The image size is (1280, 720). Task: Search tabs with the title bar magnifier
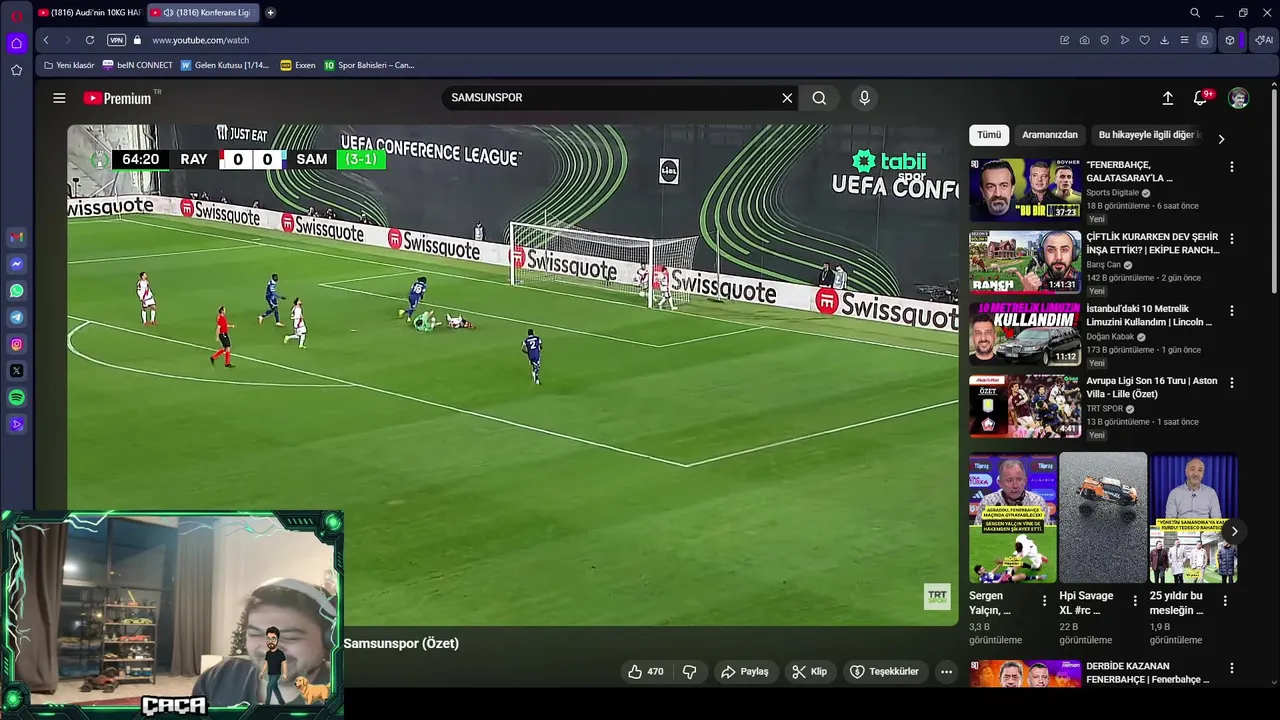(1195, 13)
